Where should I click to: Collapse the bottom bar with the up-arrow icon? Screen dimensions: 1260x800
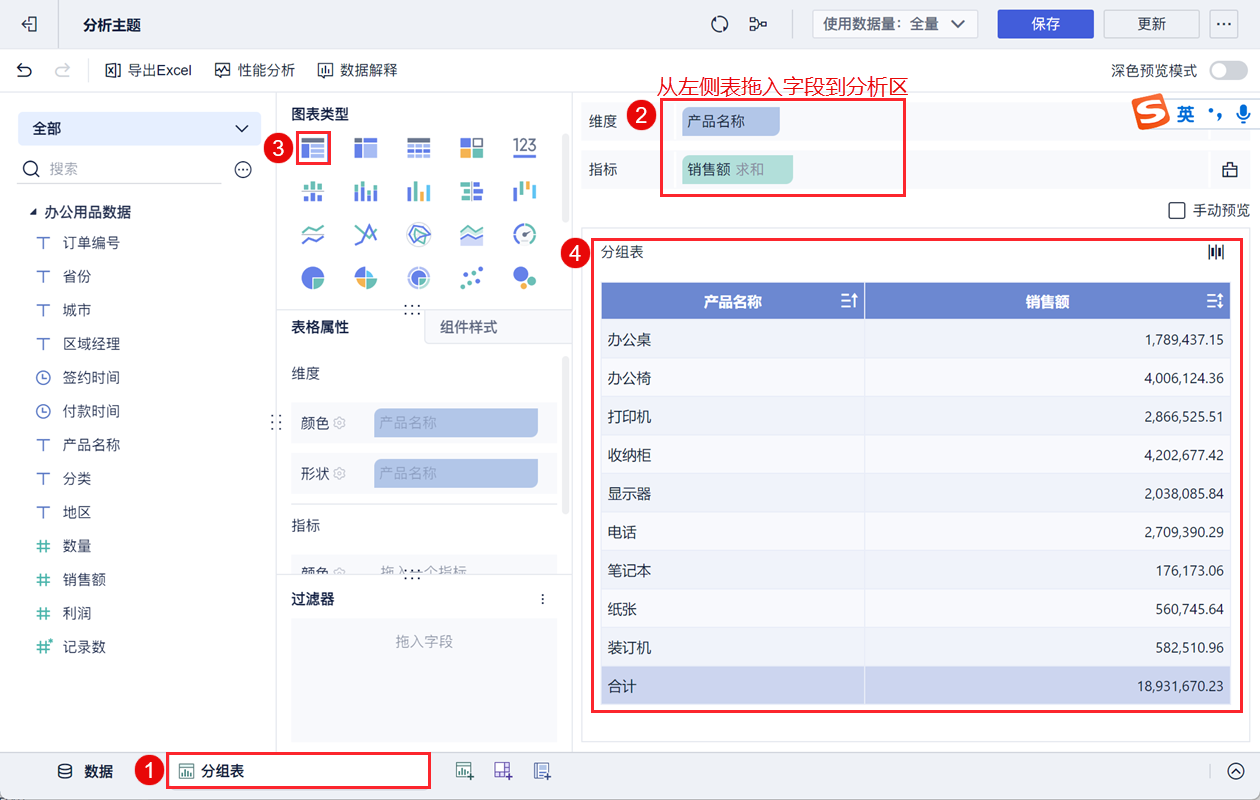(1236, 771)
